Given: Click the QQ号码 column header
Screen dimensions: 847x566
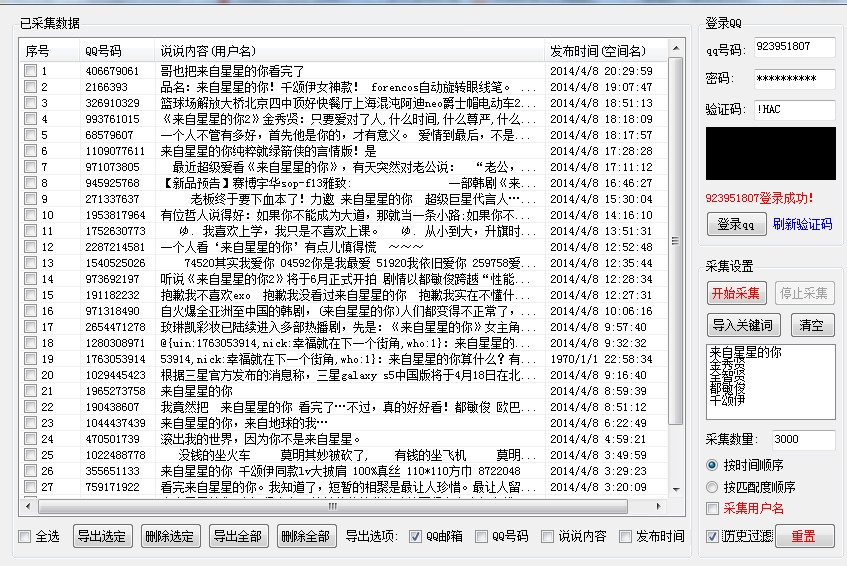Looking at the screenshot, I should click(x=103, y=51).
